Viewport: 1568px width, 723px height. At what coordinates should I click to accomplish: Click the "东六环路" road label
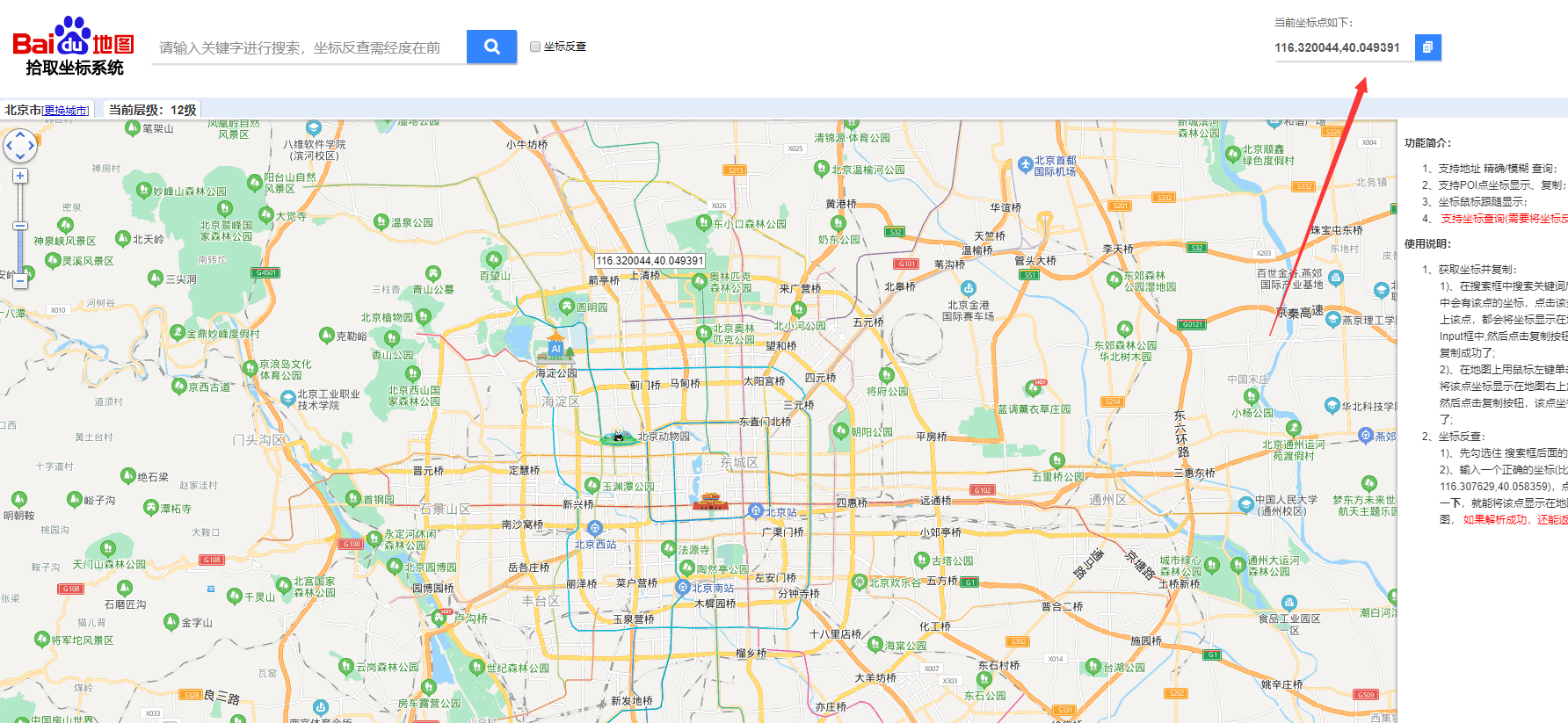[x=1181, y=433]
